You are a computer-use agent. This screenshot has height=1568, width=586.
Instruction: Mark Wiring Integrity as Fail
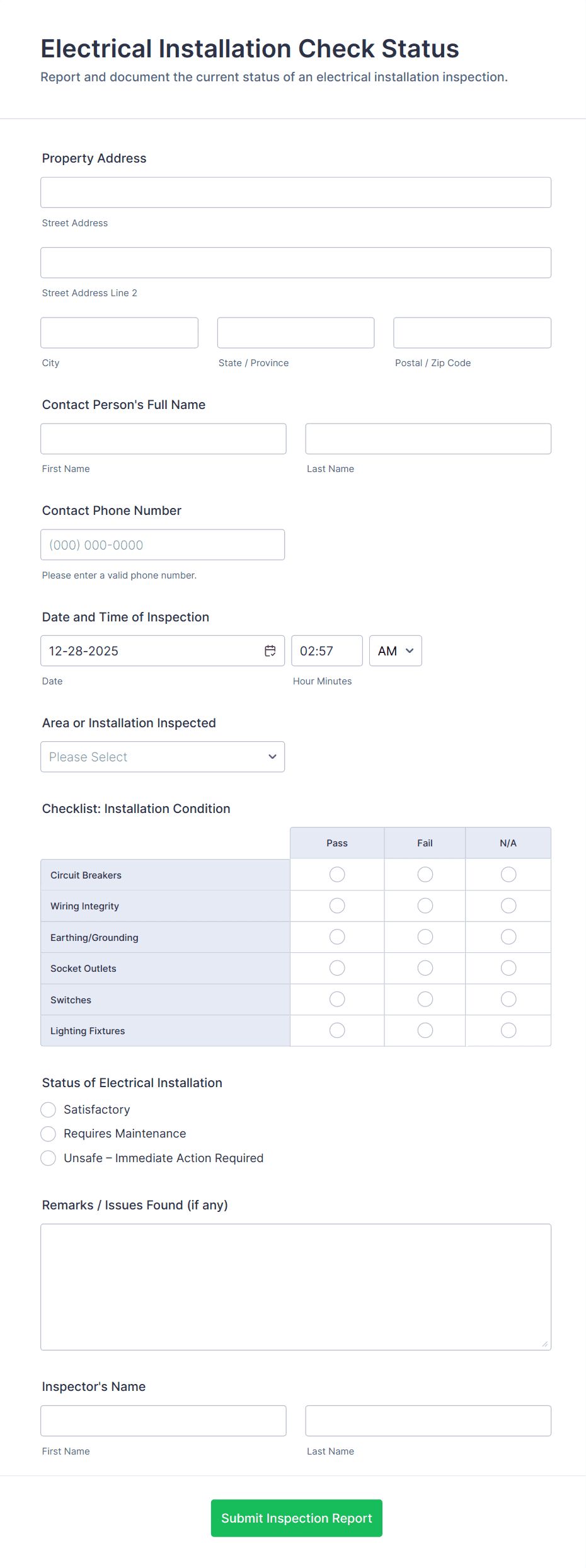[425, 906]
